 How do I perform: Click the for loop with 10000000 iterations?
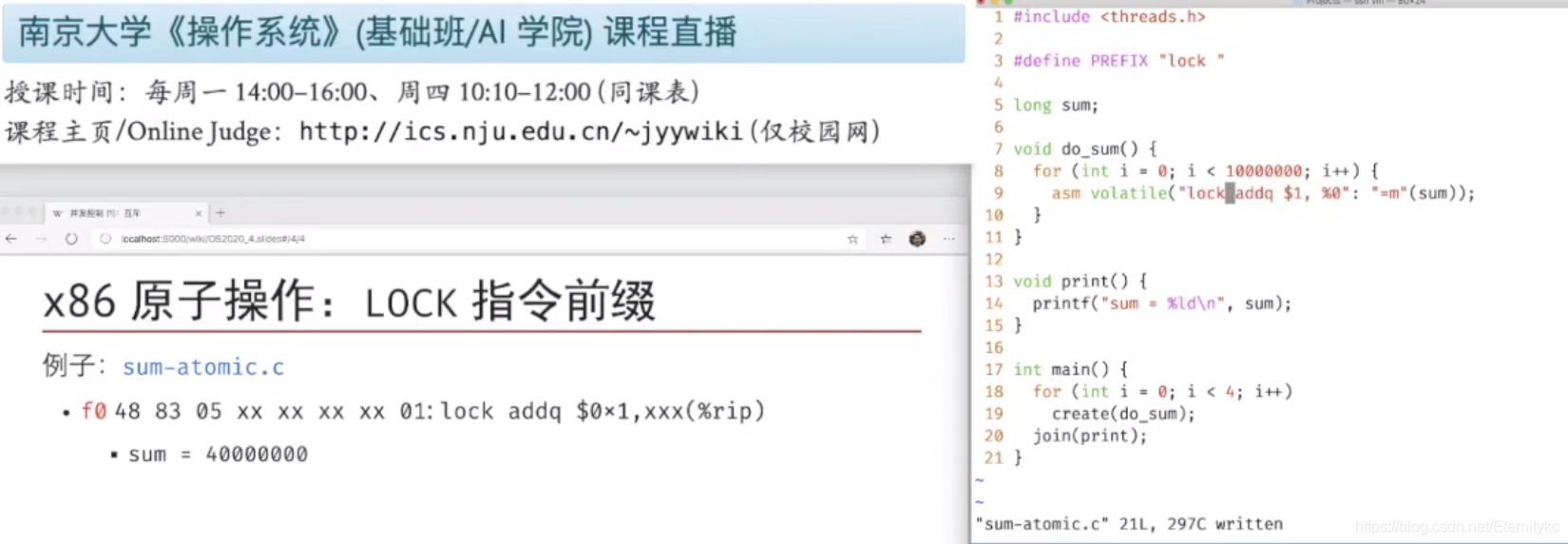pos(1205,171)
